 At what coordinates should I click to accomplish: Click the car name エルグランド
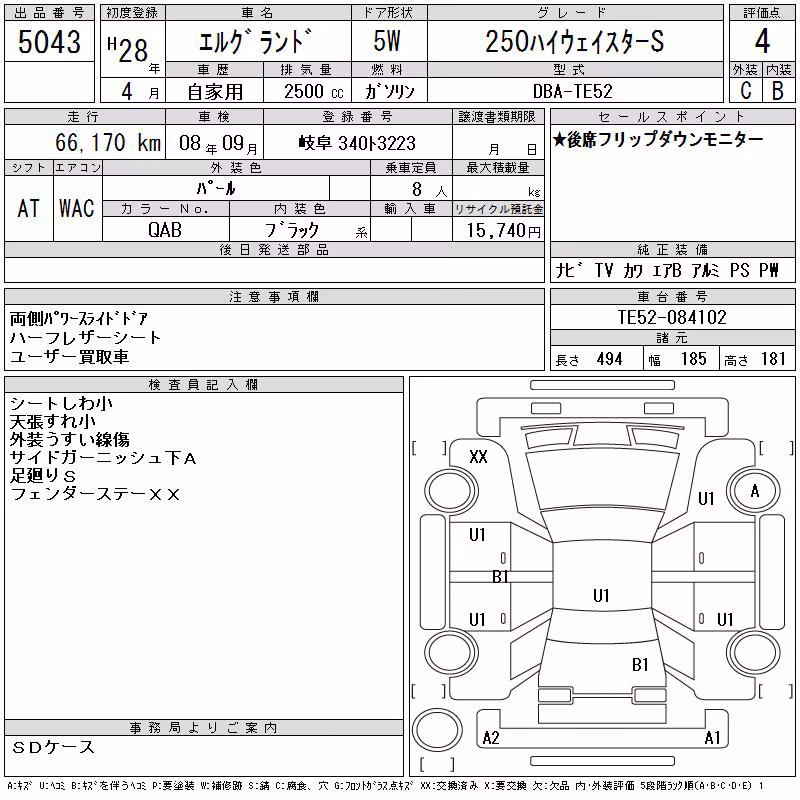255,41
